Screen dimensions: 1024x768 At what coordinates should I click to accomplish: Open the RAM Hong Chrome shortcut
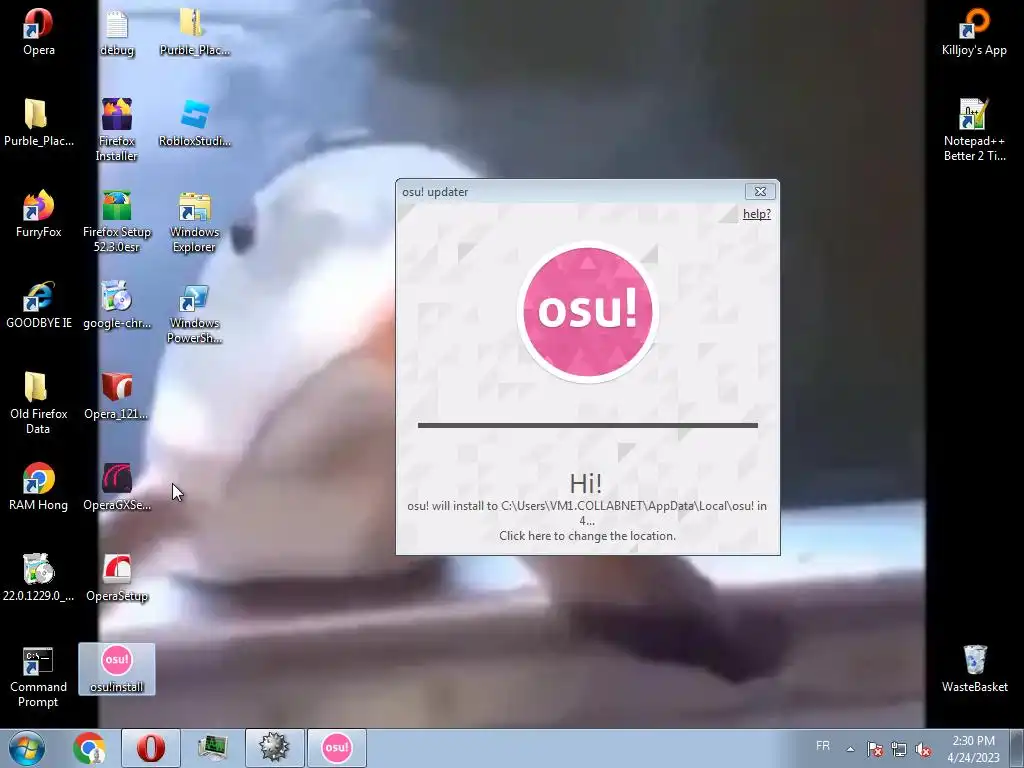click(39, 487)
